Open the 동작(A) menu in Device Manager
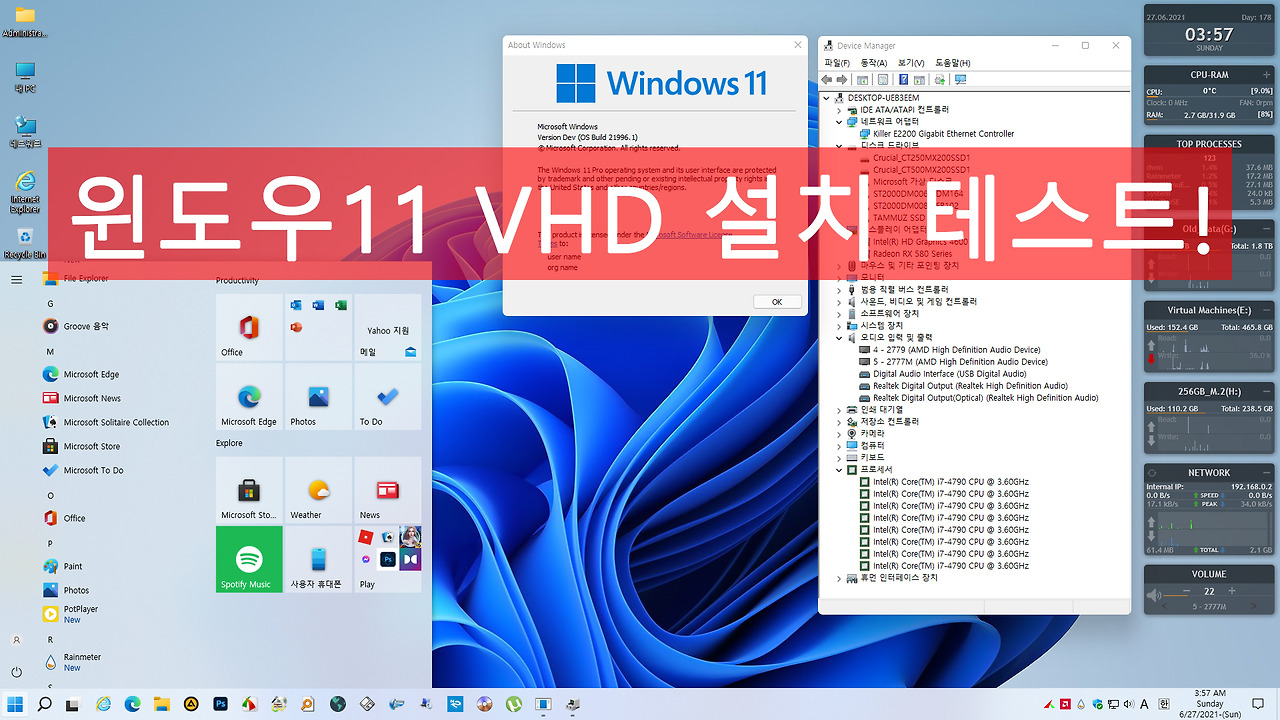The width and height of the screenshot is (1280, 720). click(873, 63)
